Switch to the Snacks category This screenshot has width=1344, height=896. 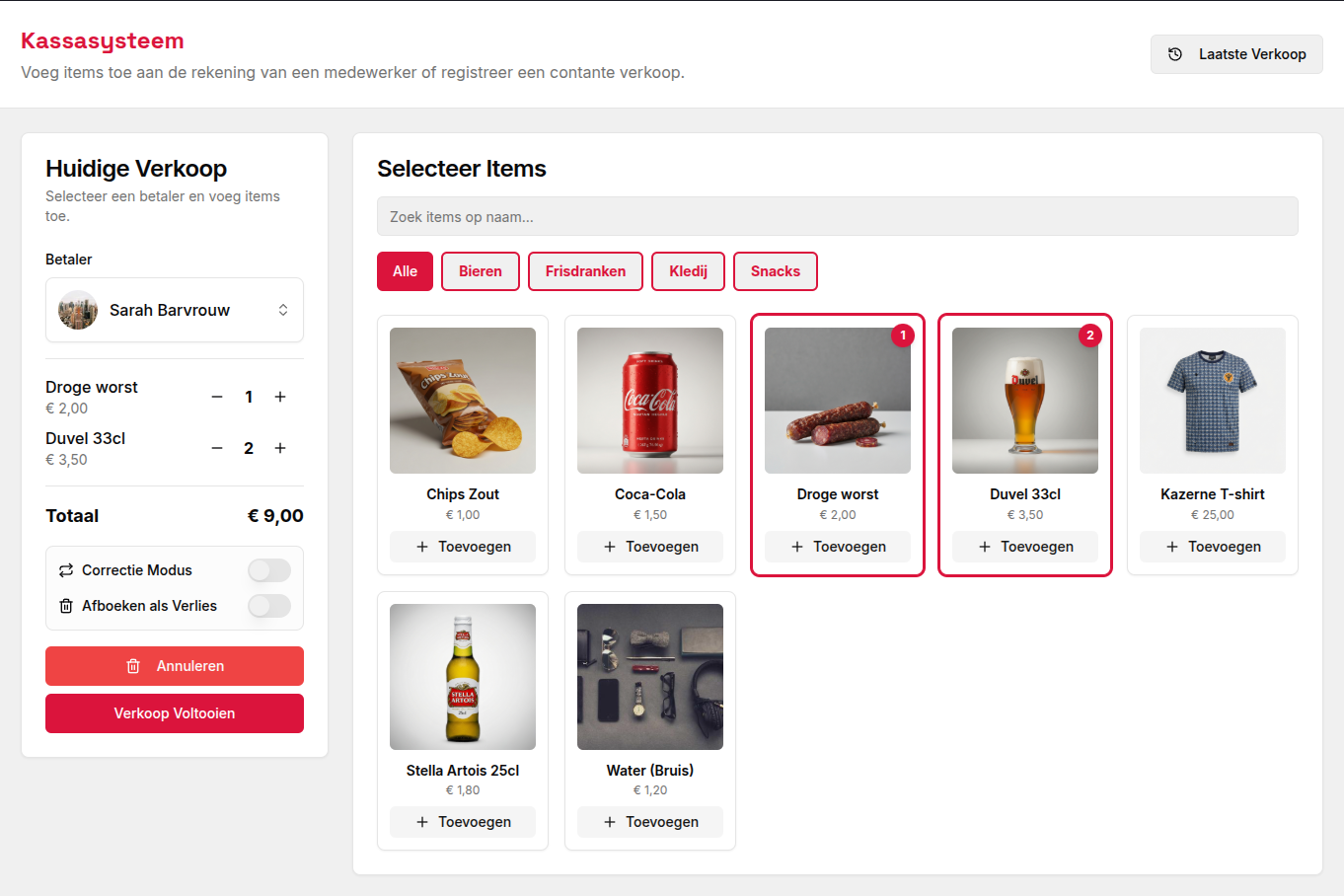coord(776,271)
